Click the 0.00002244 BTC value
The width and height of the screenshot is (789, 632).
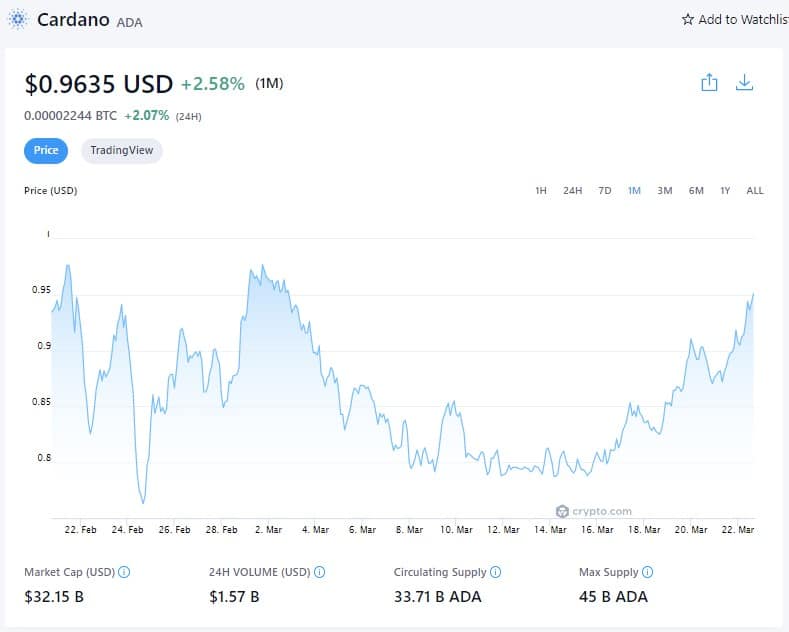pyautogui.click(x=70, y=116)
